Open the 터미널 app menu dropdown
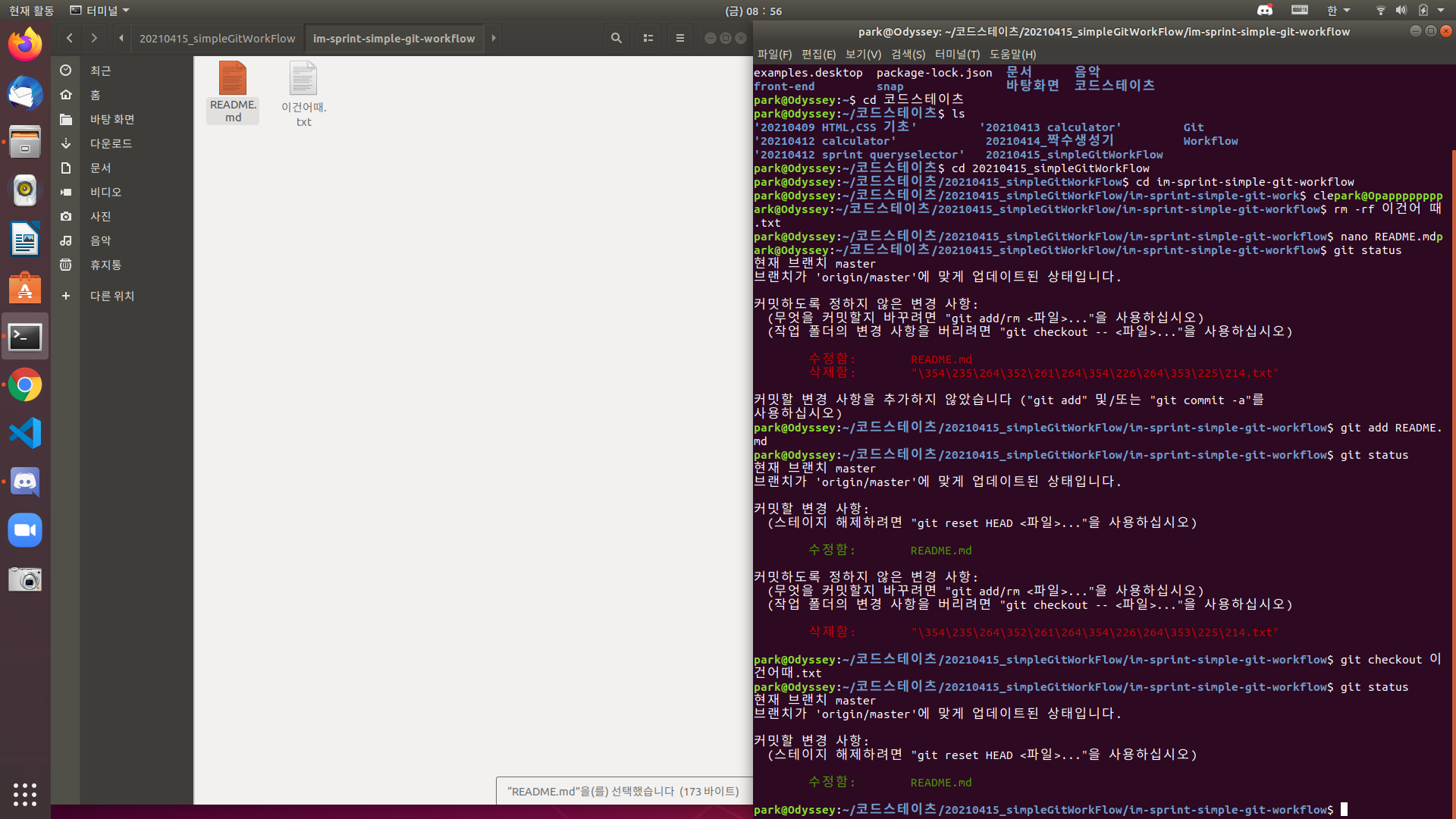The height and width of the screenshot is (819, 1456). 100,11
